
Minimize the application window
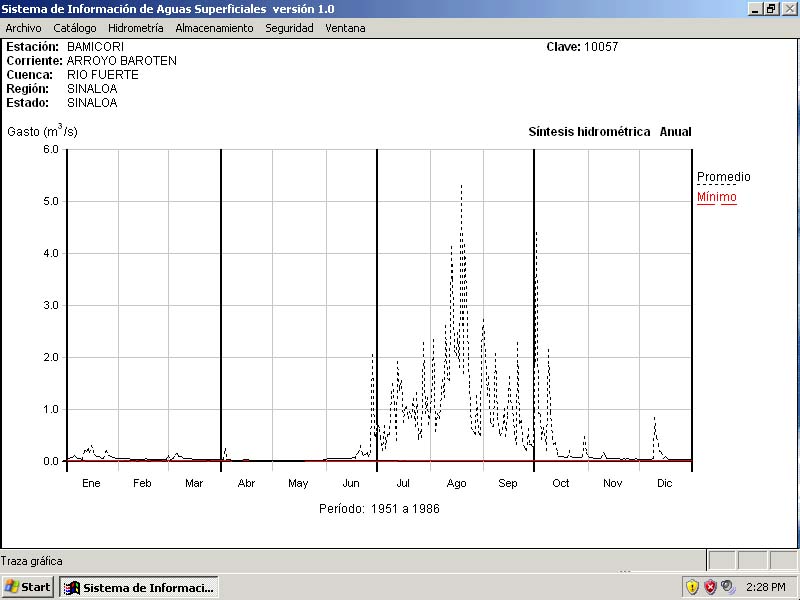coord(756,8)
